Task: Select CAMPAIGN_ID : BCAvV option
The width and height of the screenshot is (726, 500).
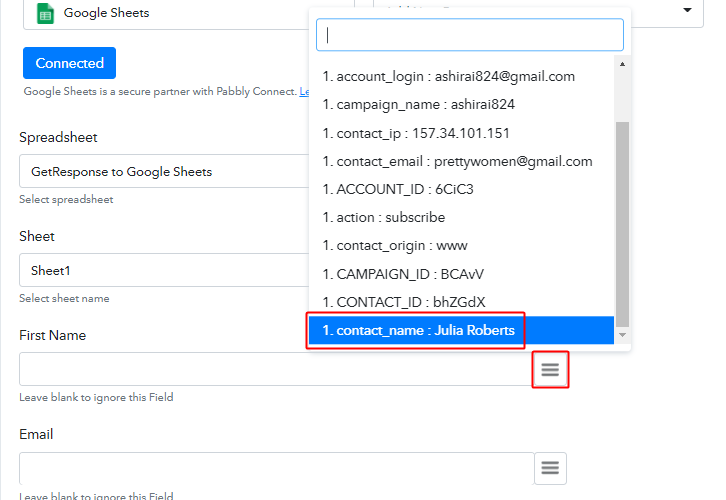Action: [x=461, y=274]
